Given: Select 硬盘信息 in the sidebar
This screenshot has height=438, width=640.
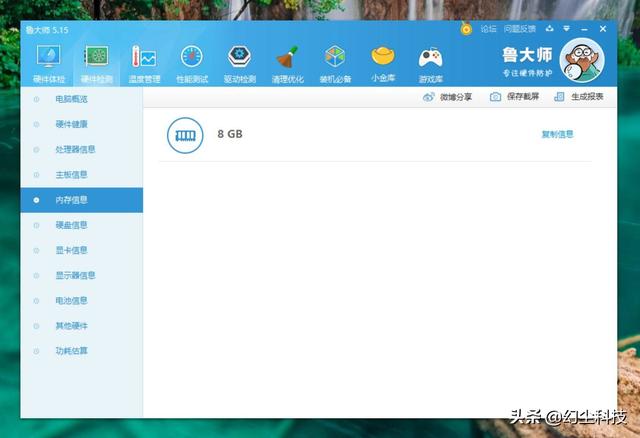Looking at the screenshot, I should [x=82, y=225].
